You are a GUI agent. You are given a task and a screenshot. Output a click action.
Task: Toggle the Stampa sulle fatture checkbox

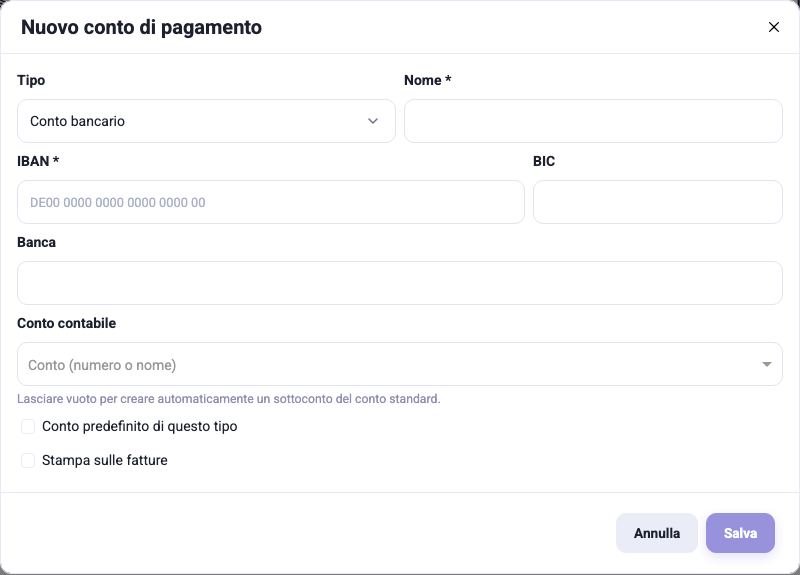point(28,460)
